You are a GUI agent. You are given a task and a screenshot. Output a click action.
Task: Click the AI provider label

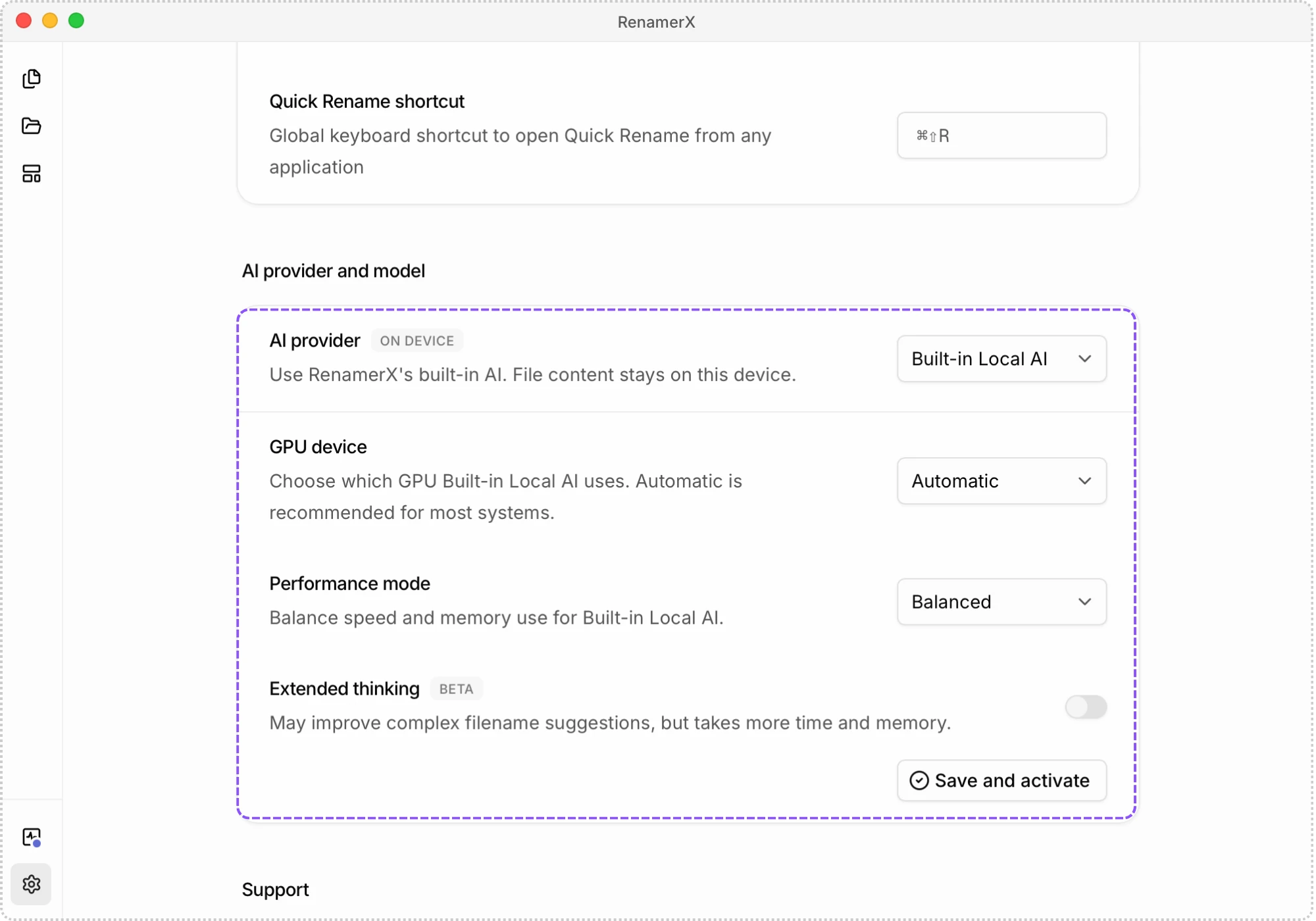315,341
